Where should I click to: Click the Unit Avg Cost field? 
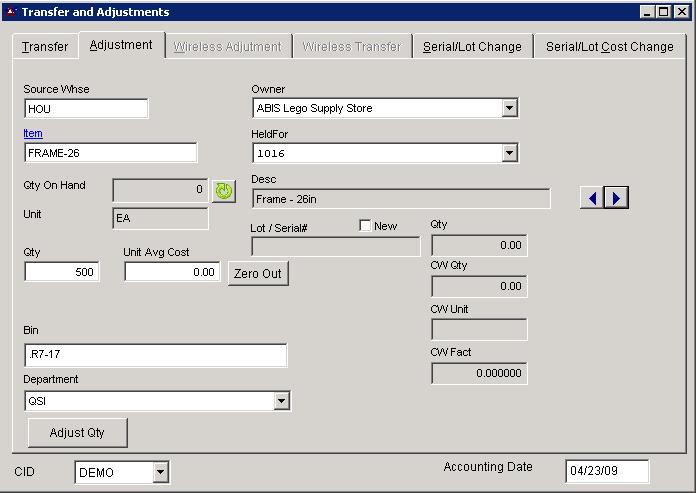click(172, 272)
